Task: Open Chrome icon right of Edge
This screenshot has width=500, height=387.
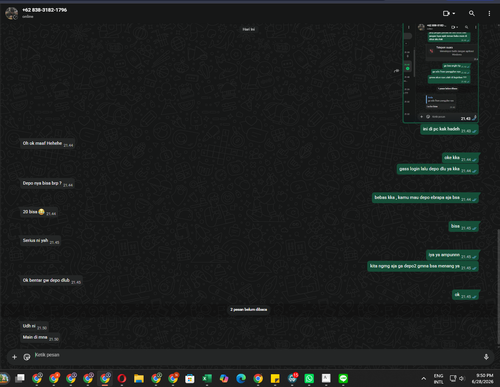Action: click(258, 378)
